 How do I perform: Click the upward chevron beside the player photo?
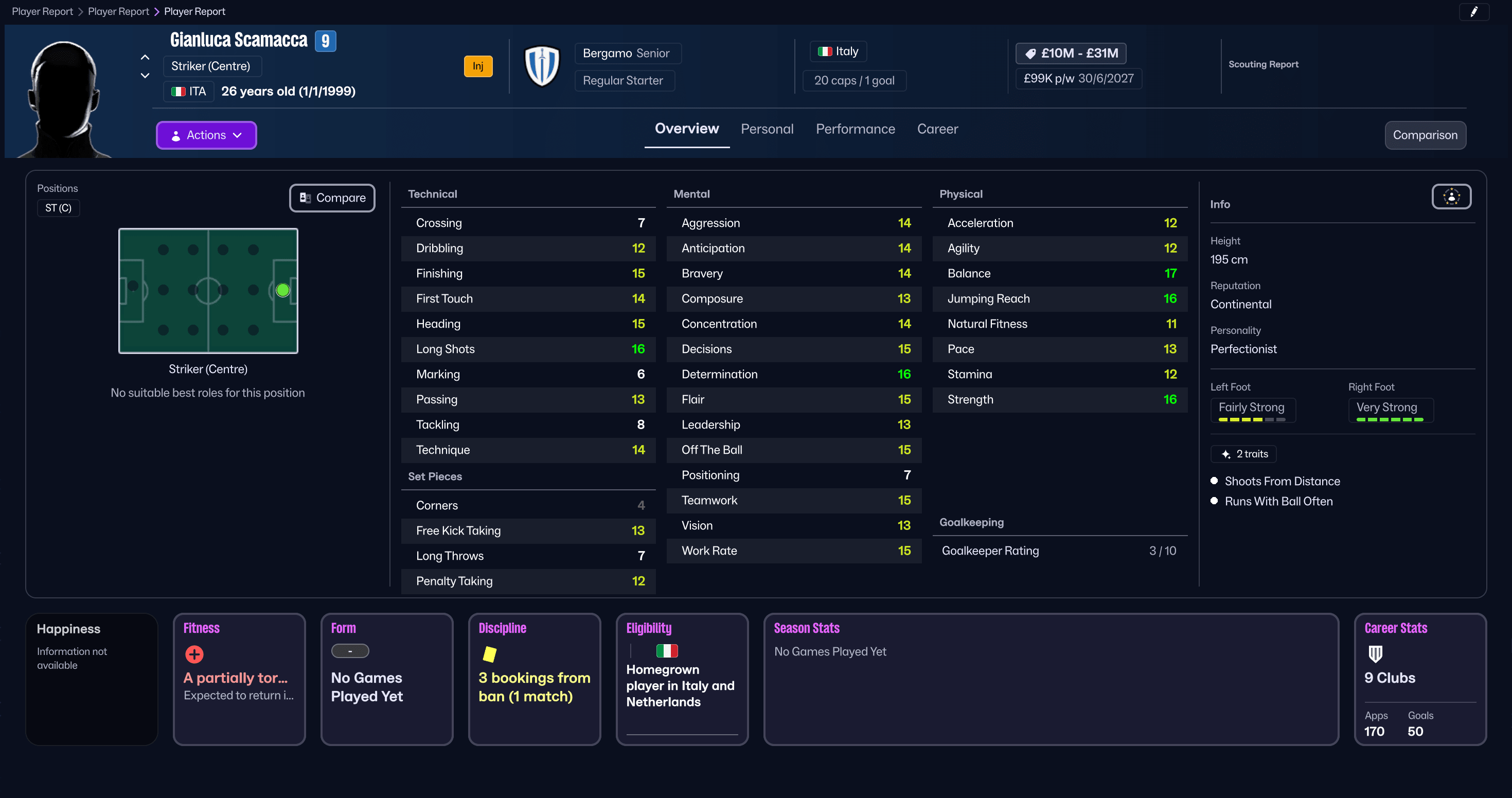[x=145, y=57]
